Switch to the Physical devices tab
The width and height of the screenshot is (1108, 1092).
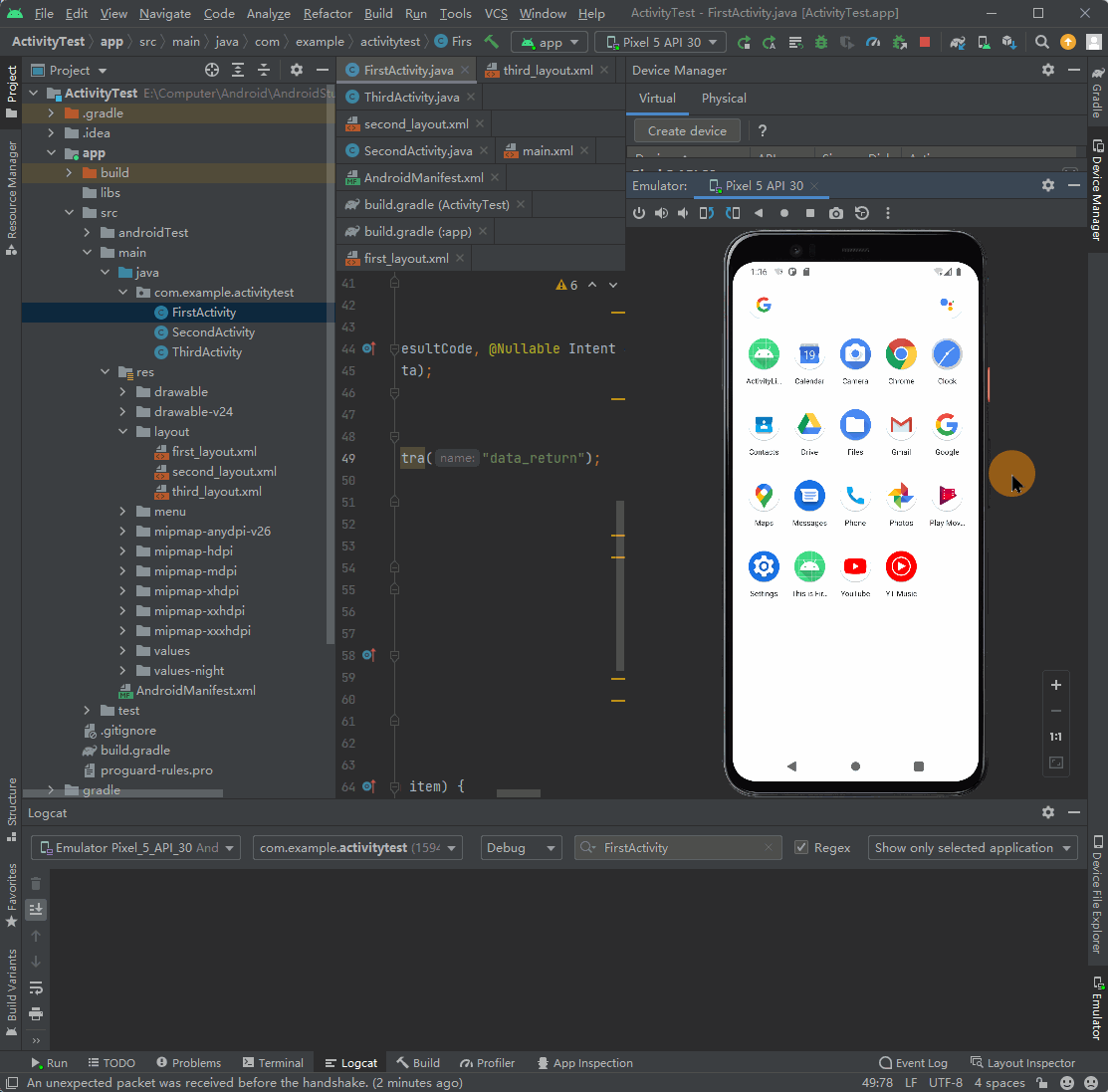pos(723,99)
